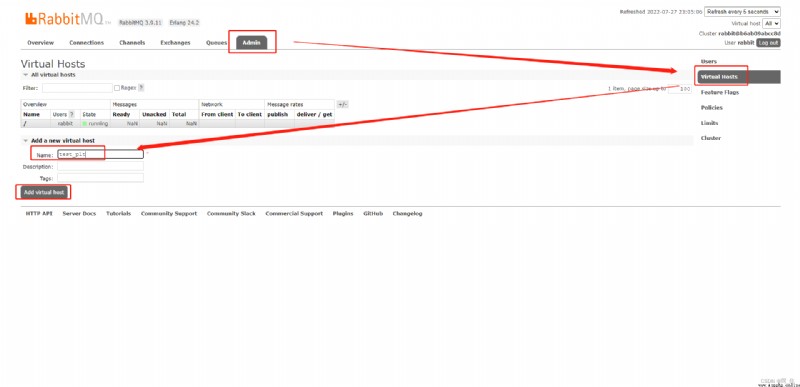
Task: Sort by the Name column header
Action: tap(31, 115)
